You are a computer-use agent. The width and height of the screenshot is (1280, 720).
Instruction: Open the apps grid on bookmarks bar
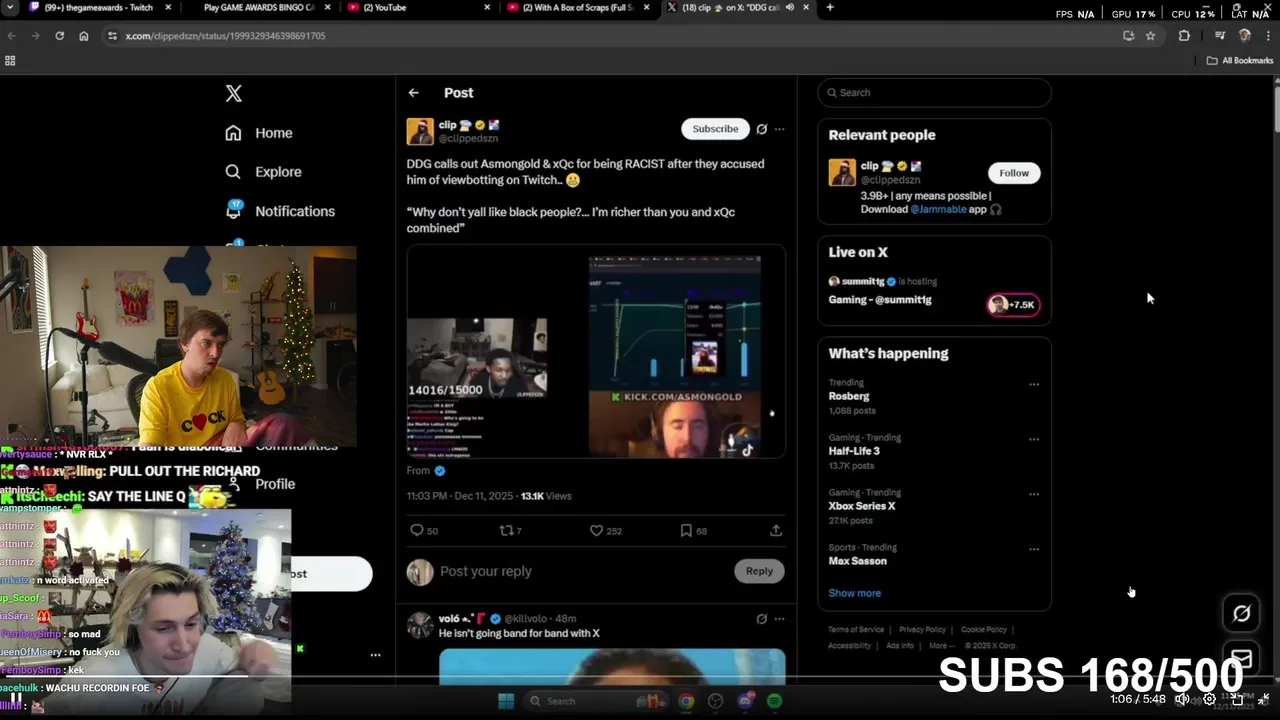10,60
